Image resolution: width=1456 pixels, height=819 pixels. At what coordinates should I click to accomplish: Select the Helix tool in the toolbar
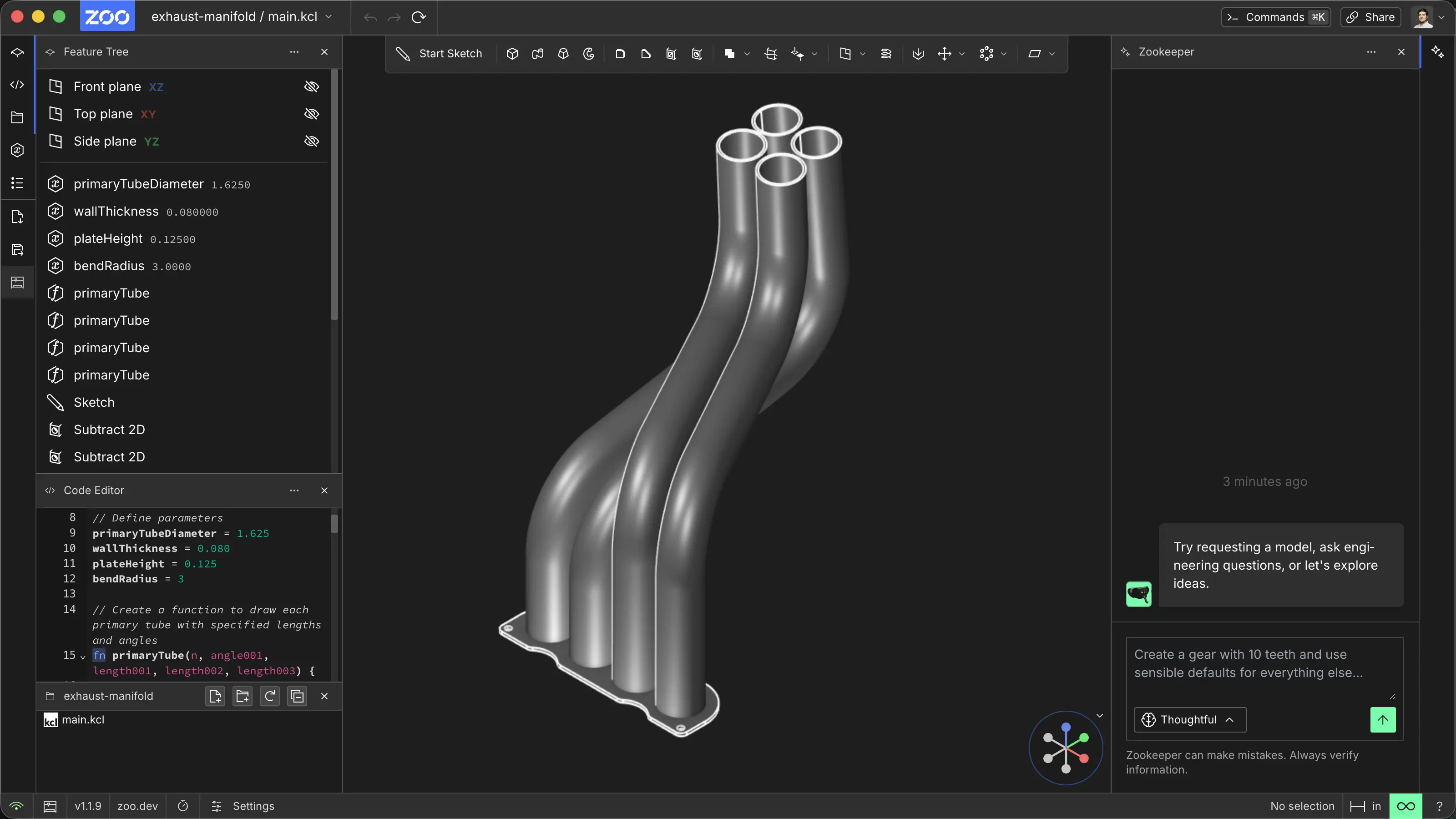point(886,54)
